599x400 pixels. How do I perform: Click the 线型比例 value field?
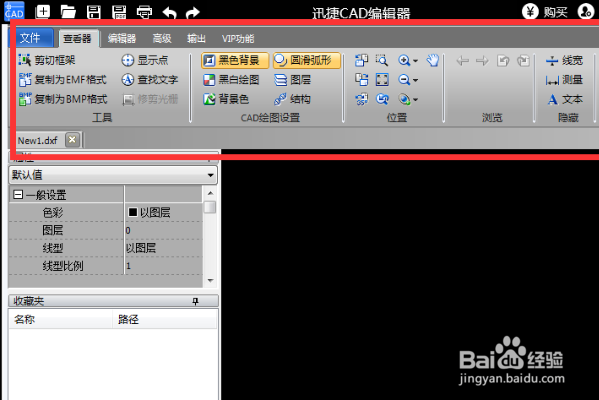point(164,266)
